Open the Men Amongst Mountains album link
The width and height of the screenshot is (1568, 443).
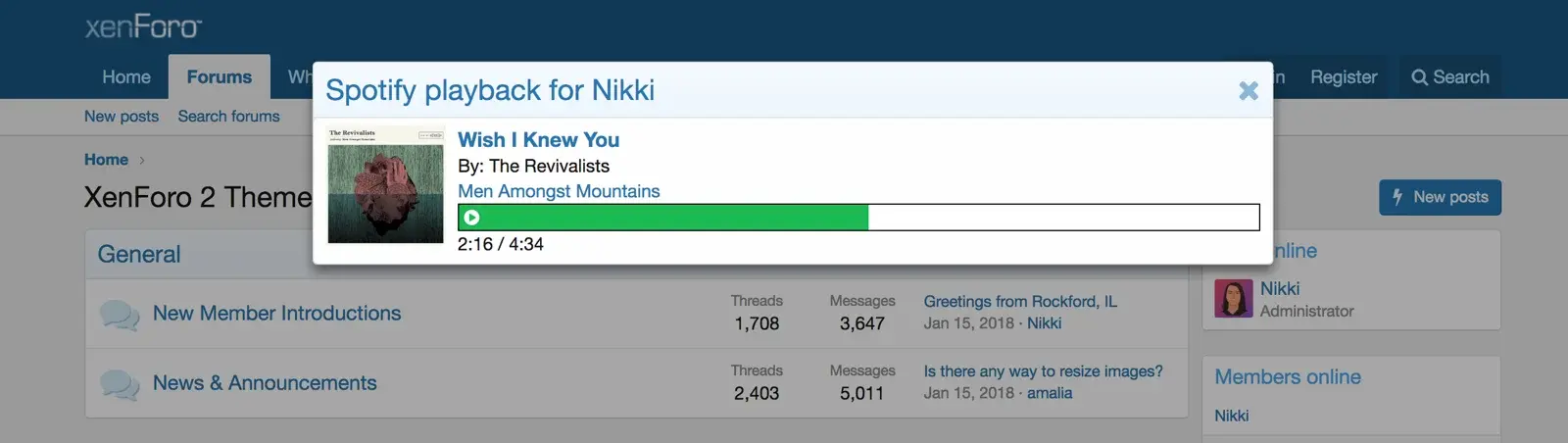click(x=559, y=191)
